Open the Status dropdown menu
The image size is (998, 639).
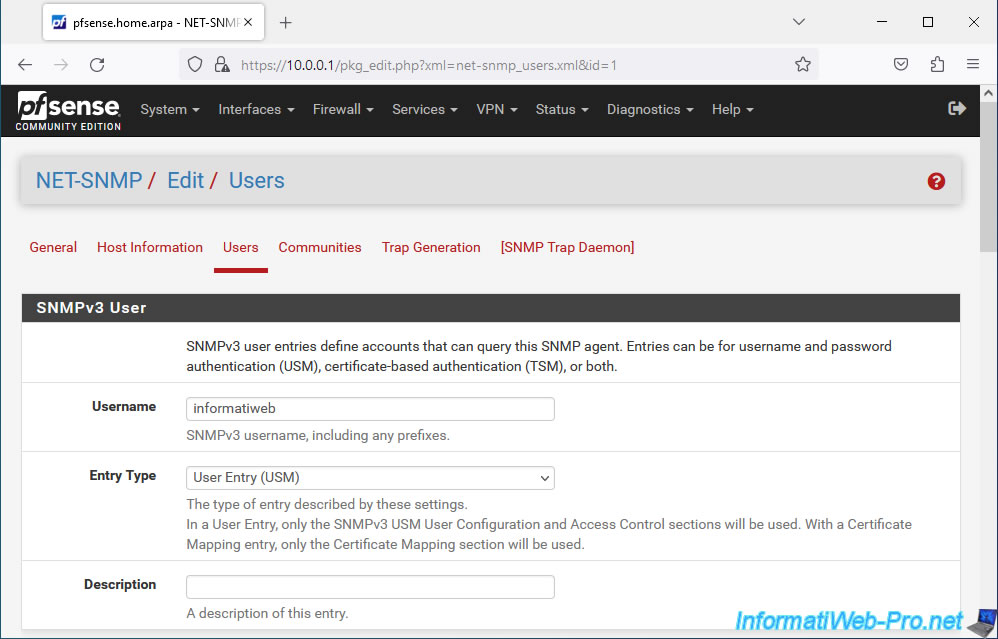[x=562, y=109]
